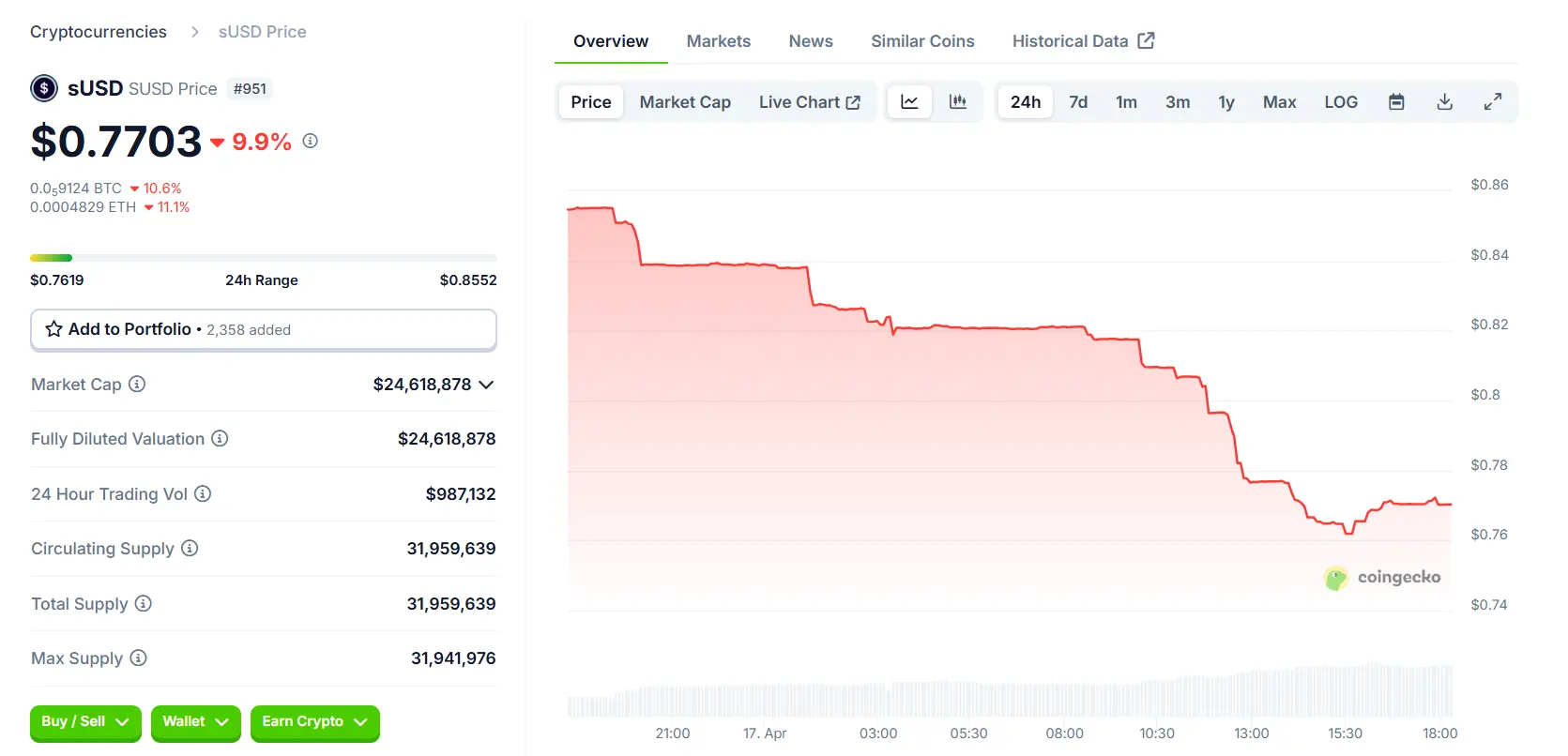
Task: Switch to line chart view icon
Action: point(909,101)
